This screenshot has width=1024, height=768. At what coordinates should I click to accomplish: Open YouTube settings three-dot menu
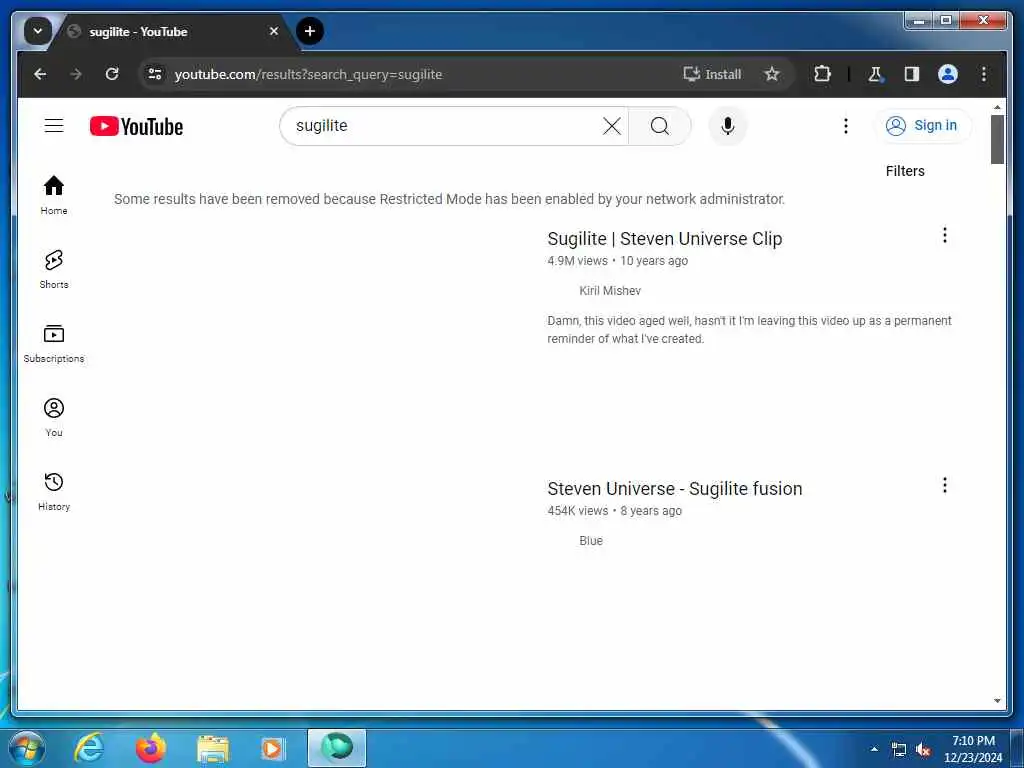(x=846, y=125)
